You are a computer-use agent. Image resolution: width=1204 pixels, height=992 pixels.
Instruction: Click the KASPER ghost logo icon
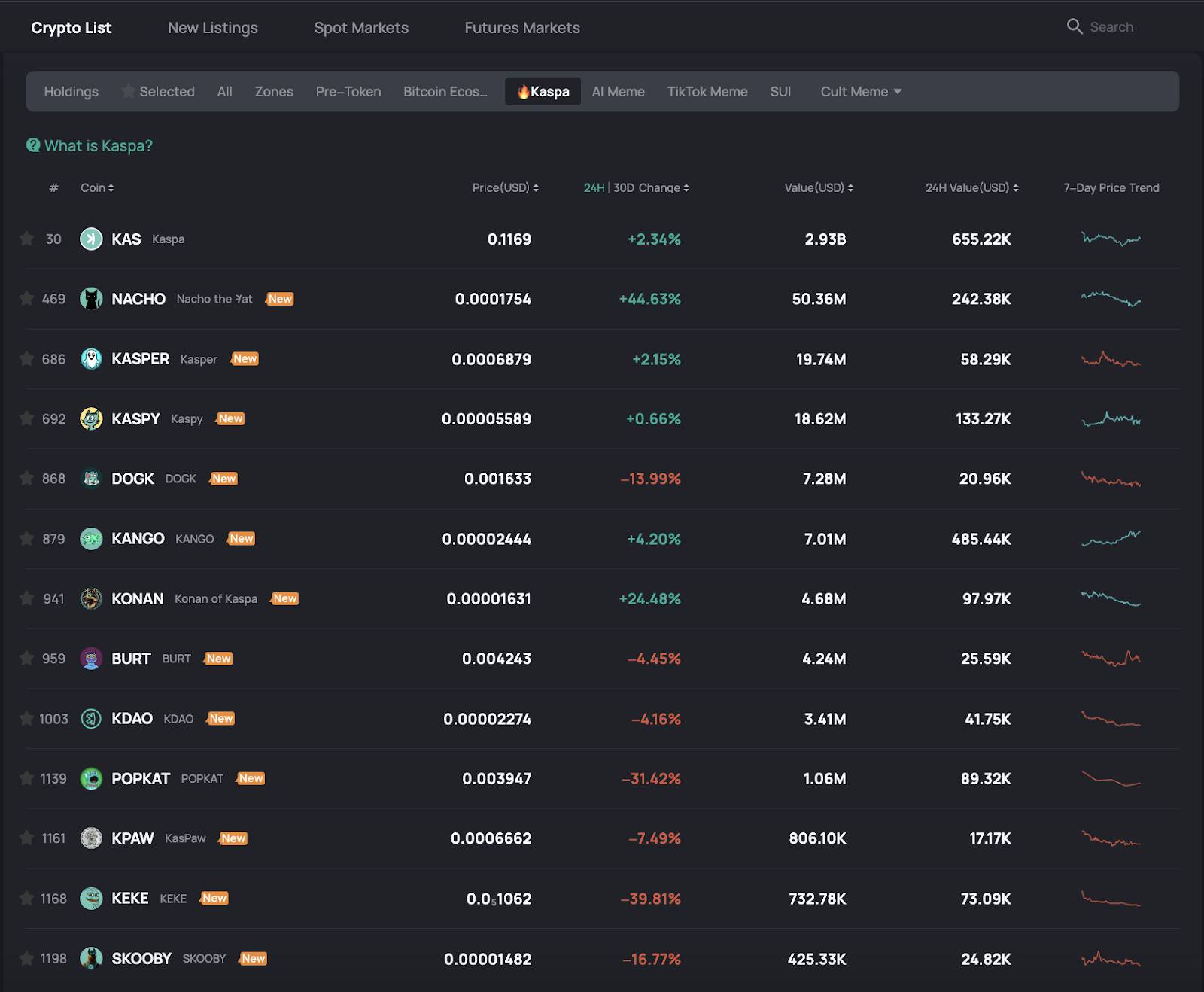point(91,359)
